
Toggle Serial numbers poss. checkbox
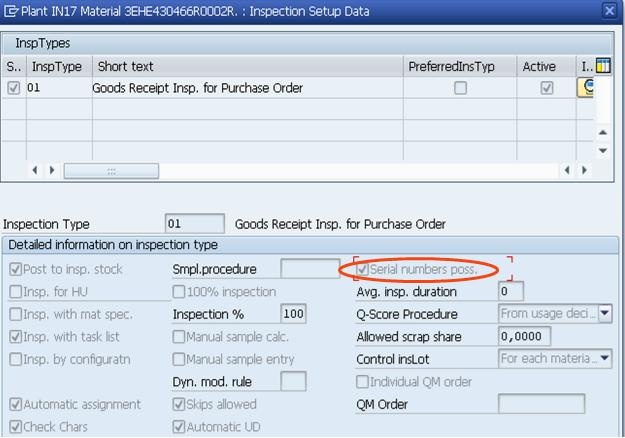pos(362,269)
